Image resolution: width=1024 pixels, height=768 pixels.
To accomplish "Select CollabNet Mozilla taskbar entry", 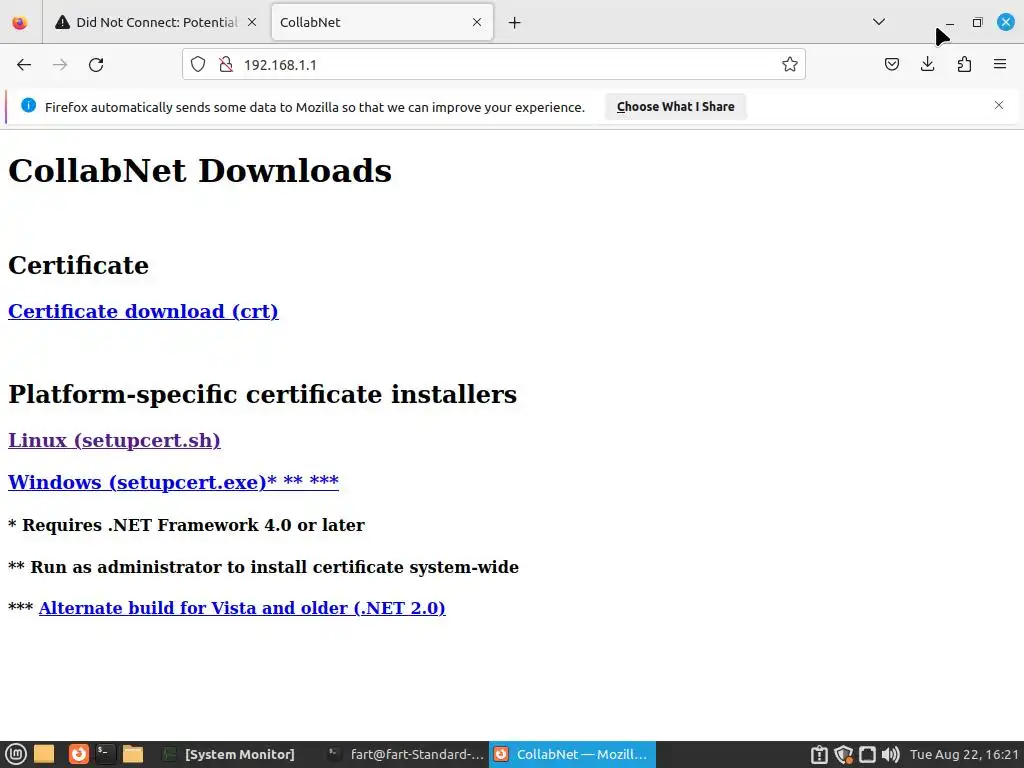I will click(x=573, y=754).
